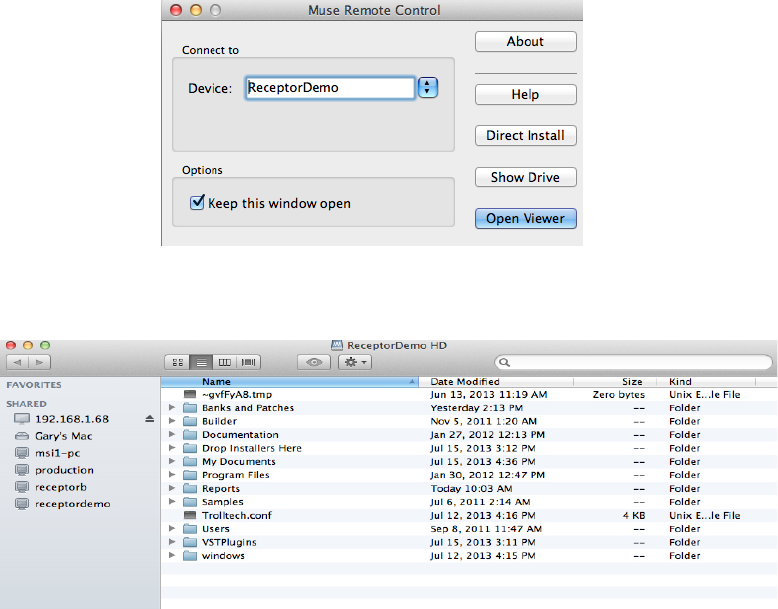Image resolution: width=778 pixels, height=609 pixels.
Task: Click the Drop Installers Here folder icon
Action: tap(190, 448)
